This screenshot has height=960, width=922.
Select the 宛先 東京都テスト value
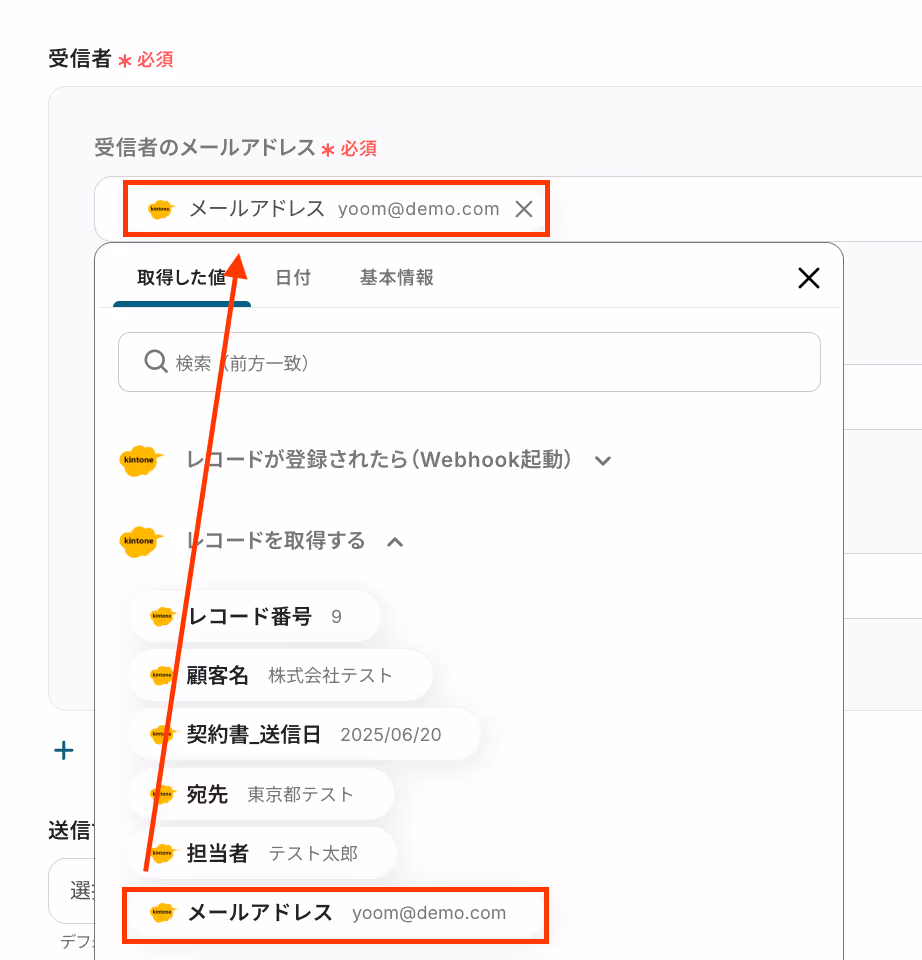point(261,794)
